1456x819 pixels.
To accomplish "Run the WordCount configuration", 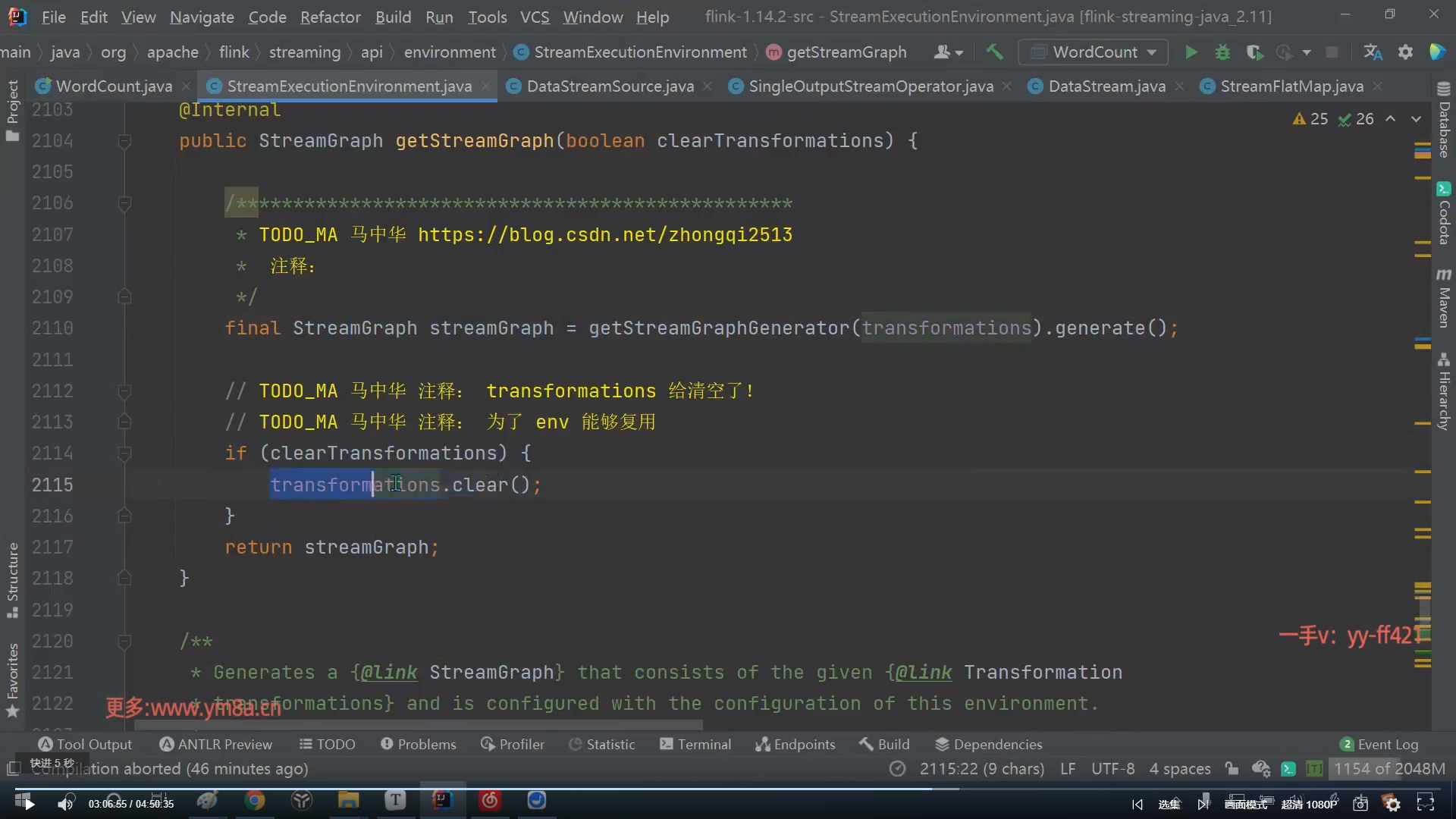I will (1191, 52).
